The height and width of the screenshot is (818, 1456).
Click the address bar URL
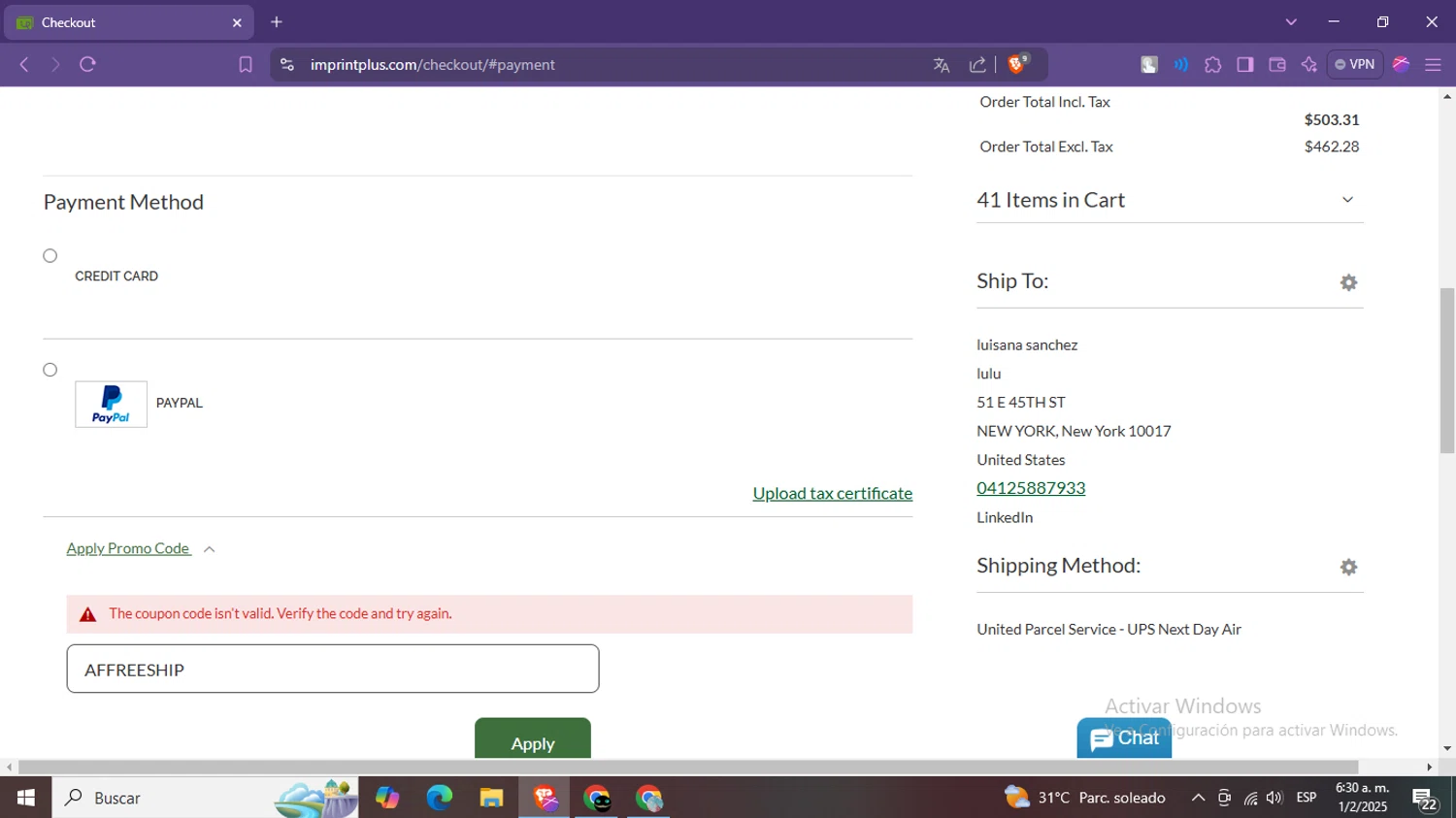point(433,65)
